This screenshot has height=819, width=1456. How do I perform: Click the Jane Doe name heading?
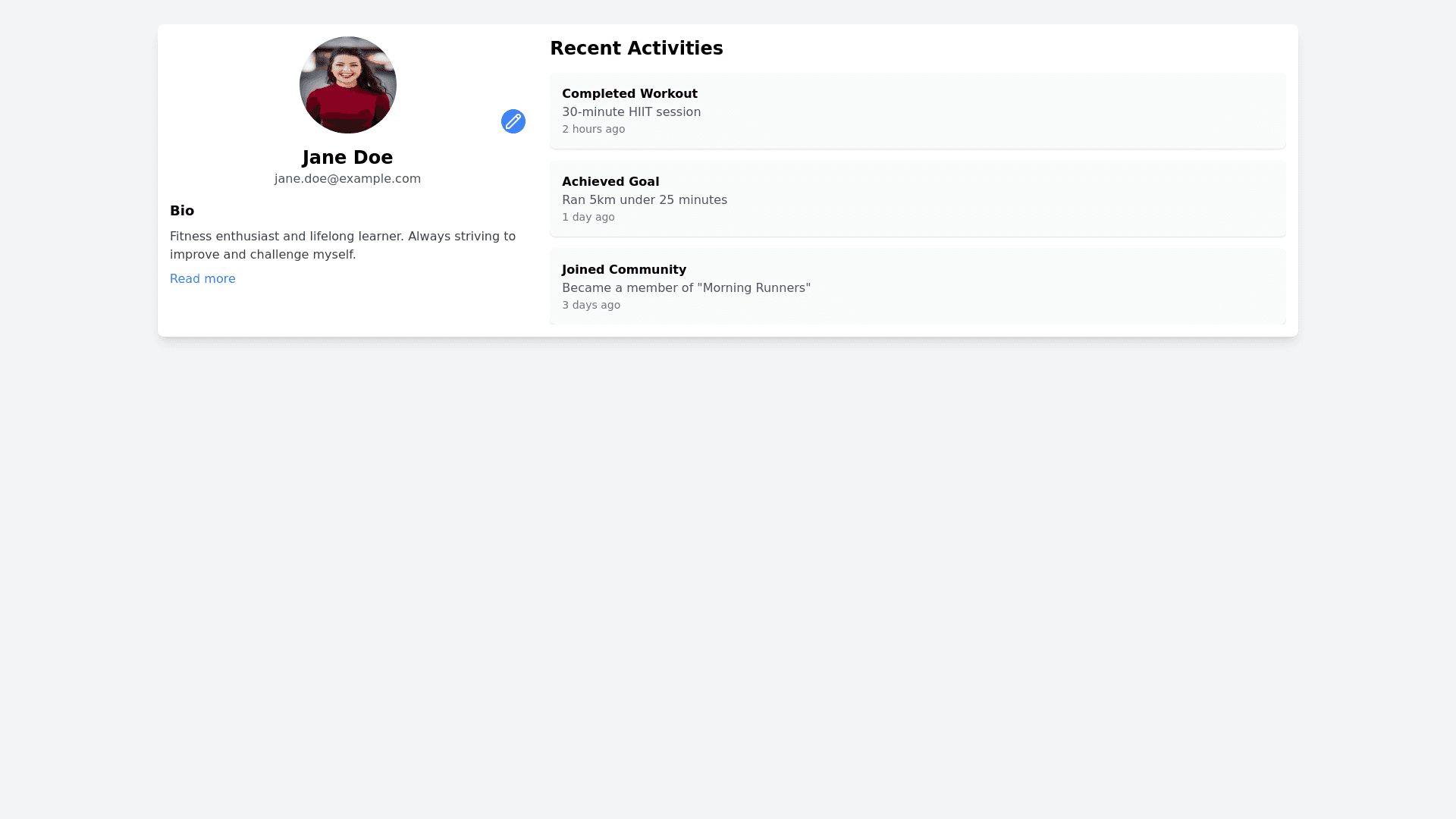[347, 158]
